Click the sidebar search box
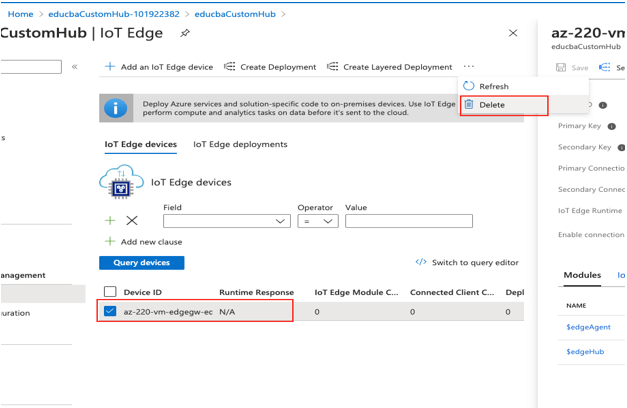The height and width of the screenshot is (408, 627). pyautogui.click(x=31, y=67)
